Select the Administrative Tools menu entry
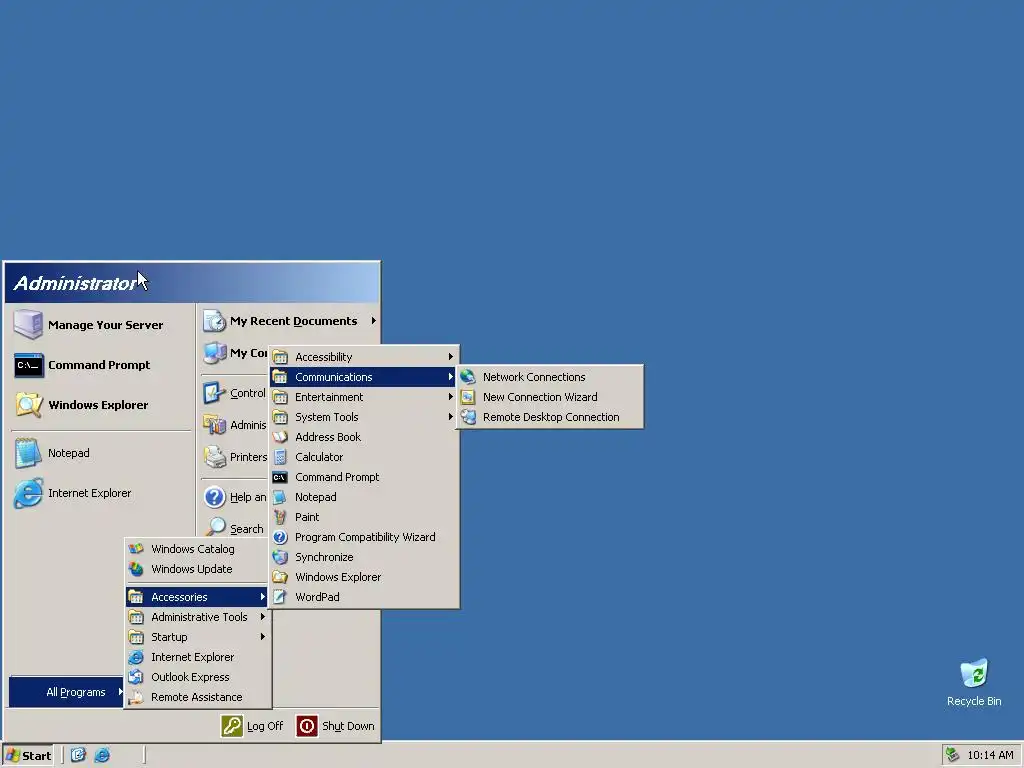Image resolution: width=1024 pixels, height=768 pixels. pyautogui.click(x=198, y=616)
